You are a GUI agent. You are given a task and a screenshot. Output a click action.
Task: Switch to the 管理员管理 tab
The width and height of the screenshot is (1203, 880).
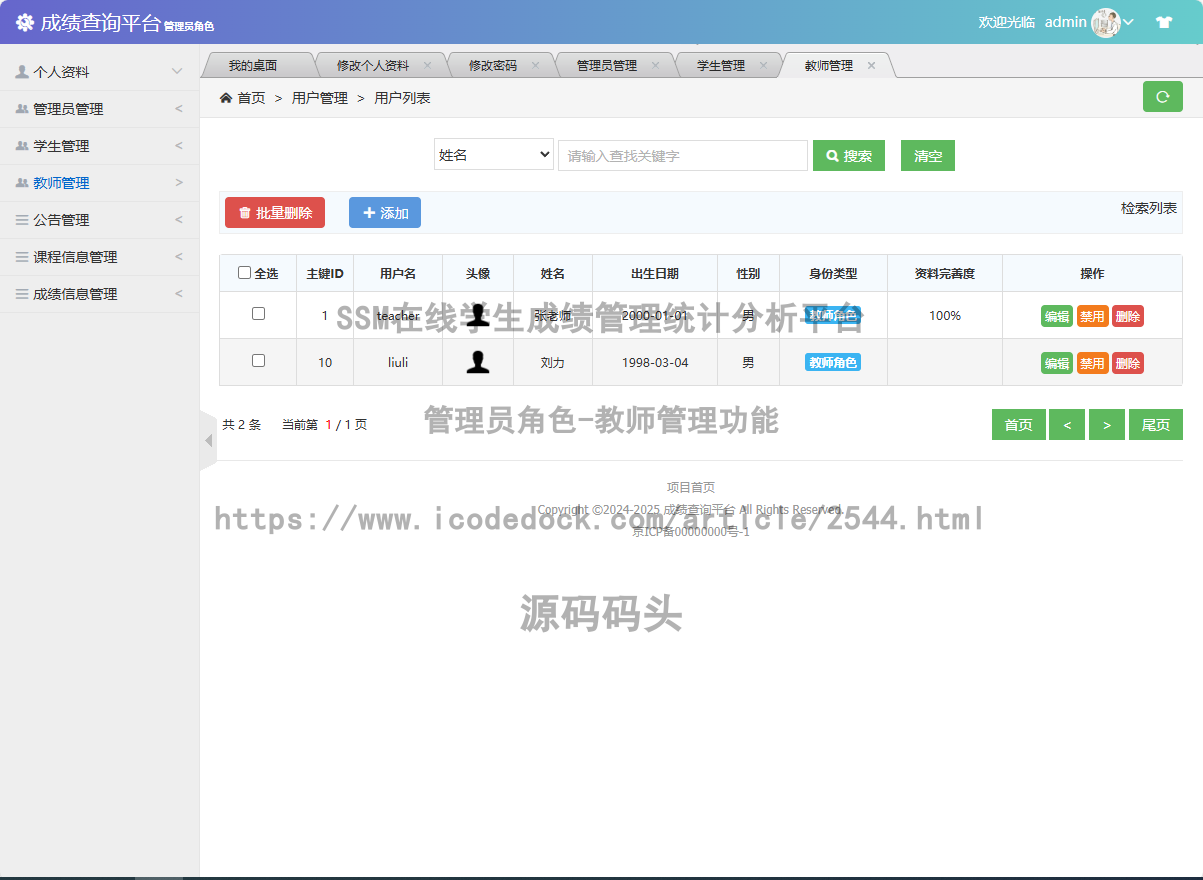[x=606, y=65]
